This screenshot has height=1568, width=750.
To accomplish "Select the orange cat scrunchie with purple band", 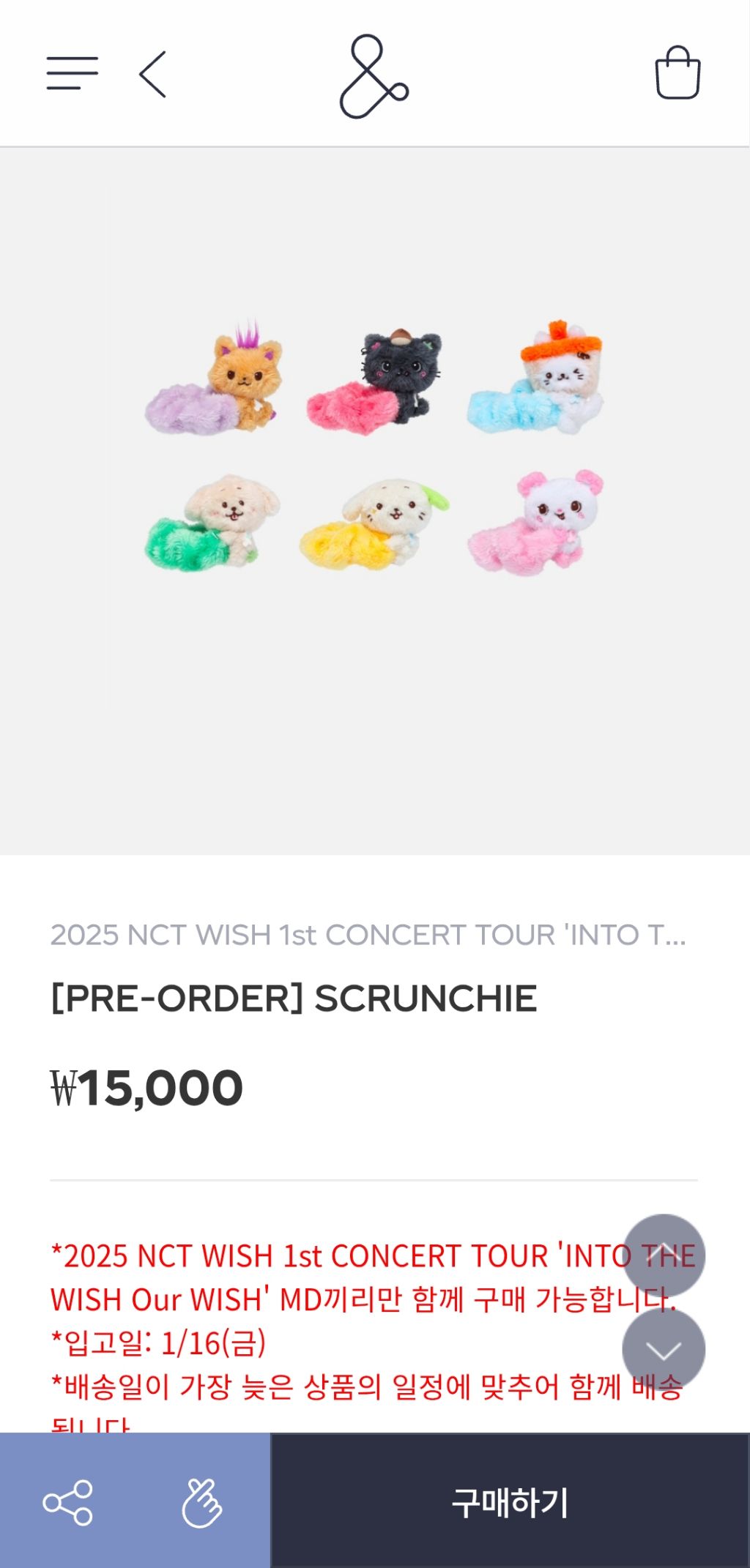I will tap(214, 379).
